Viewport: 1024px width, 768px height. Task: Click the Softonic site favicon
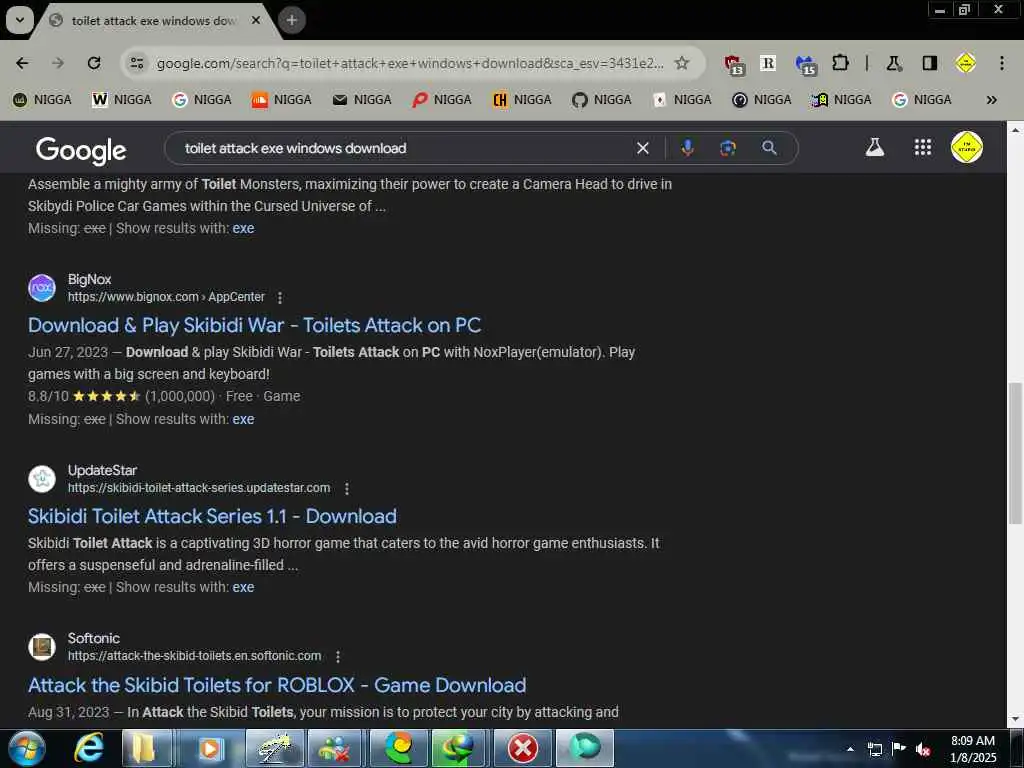[42, 647]
